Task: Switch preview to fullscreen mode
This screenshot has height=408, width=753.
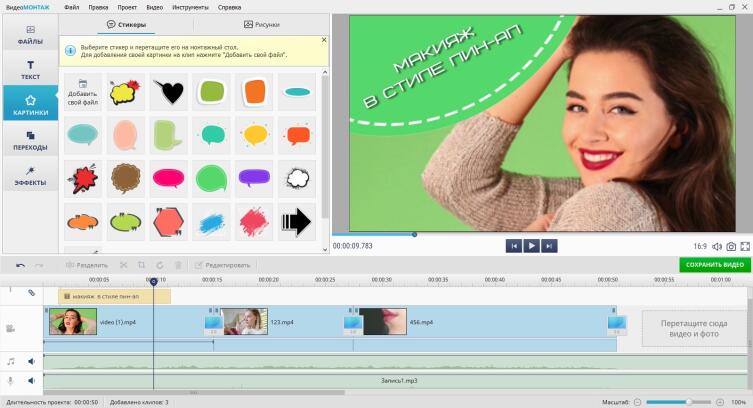Action: [745, 246]
